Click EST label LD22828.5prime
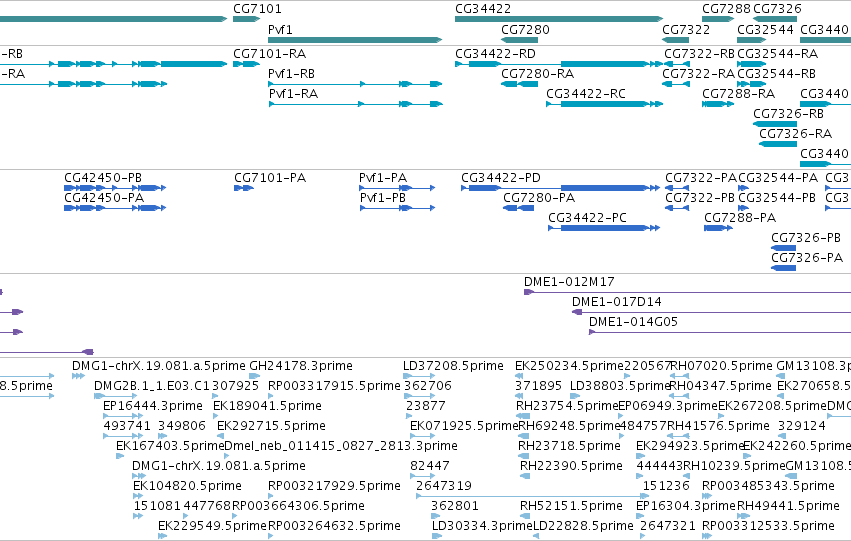Viewport: 851px width, 541px height. coord(583,527)
